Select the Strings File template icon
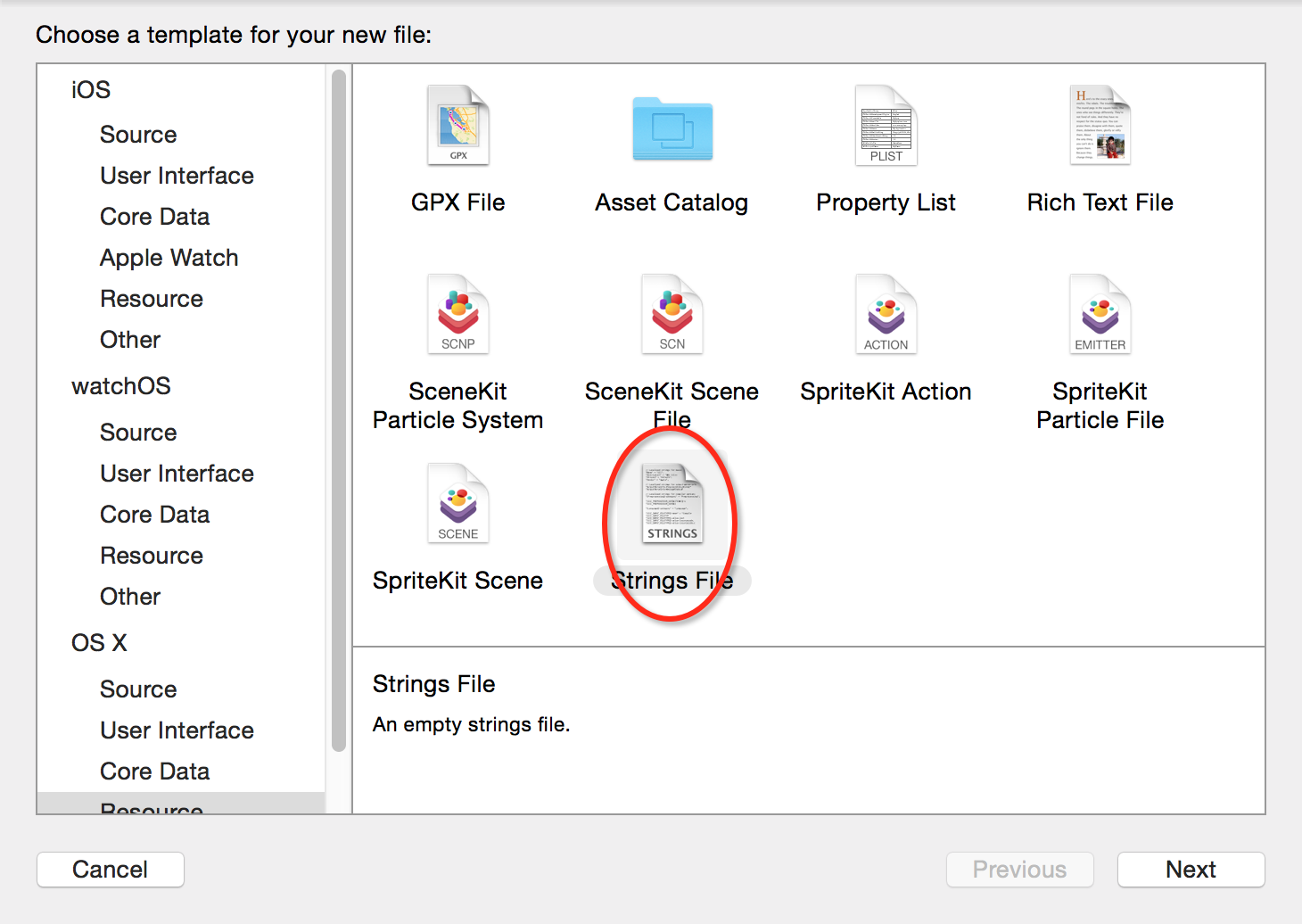 [672, 503]
